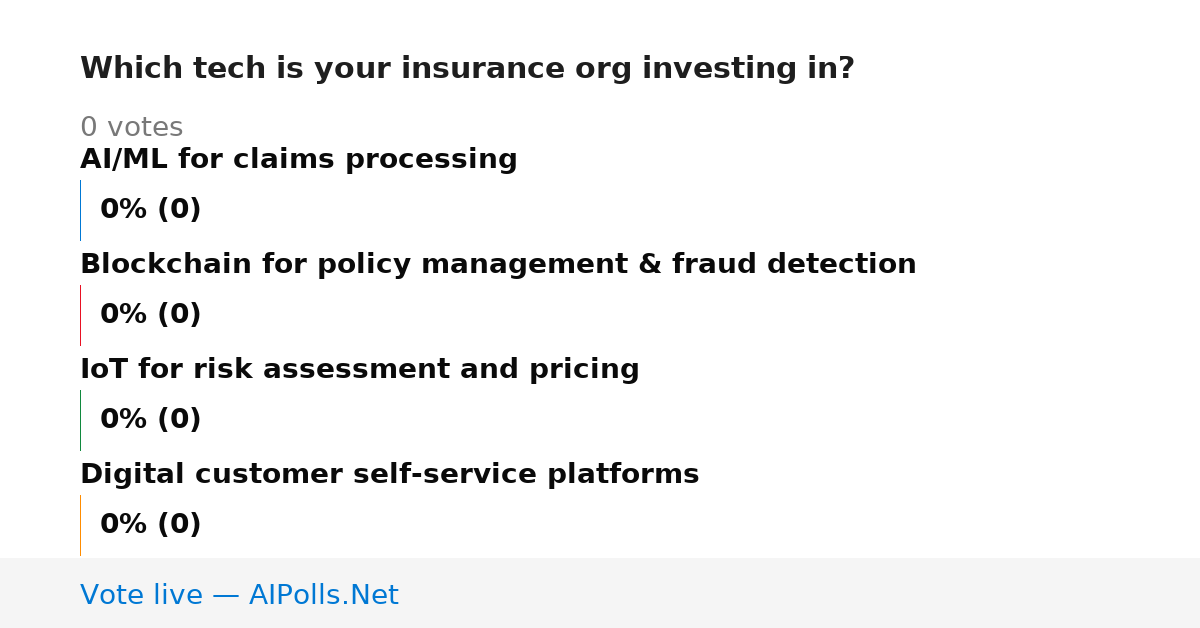
Task: Click 'AIPolls.Net' in the footer link
Action: pos(324,596)
